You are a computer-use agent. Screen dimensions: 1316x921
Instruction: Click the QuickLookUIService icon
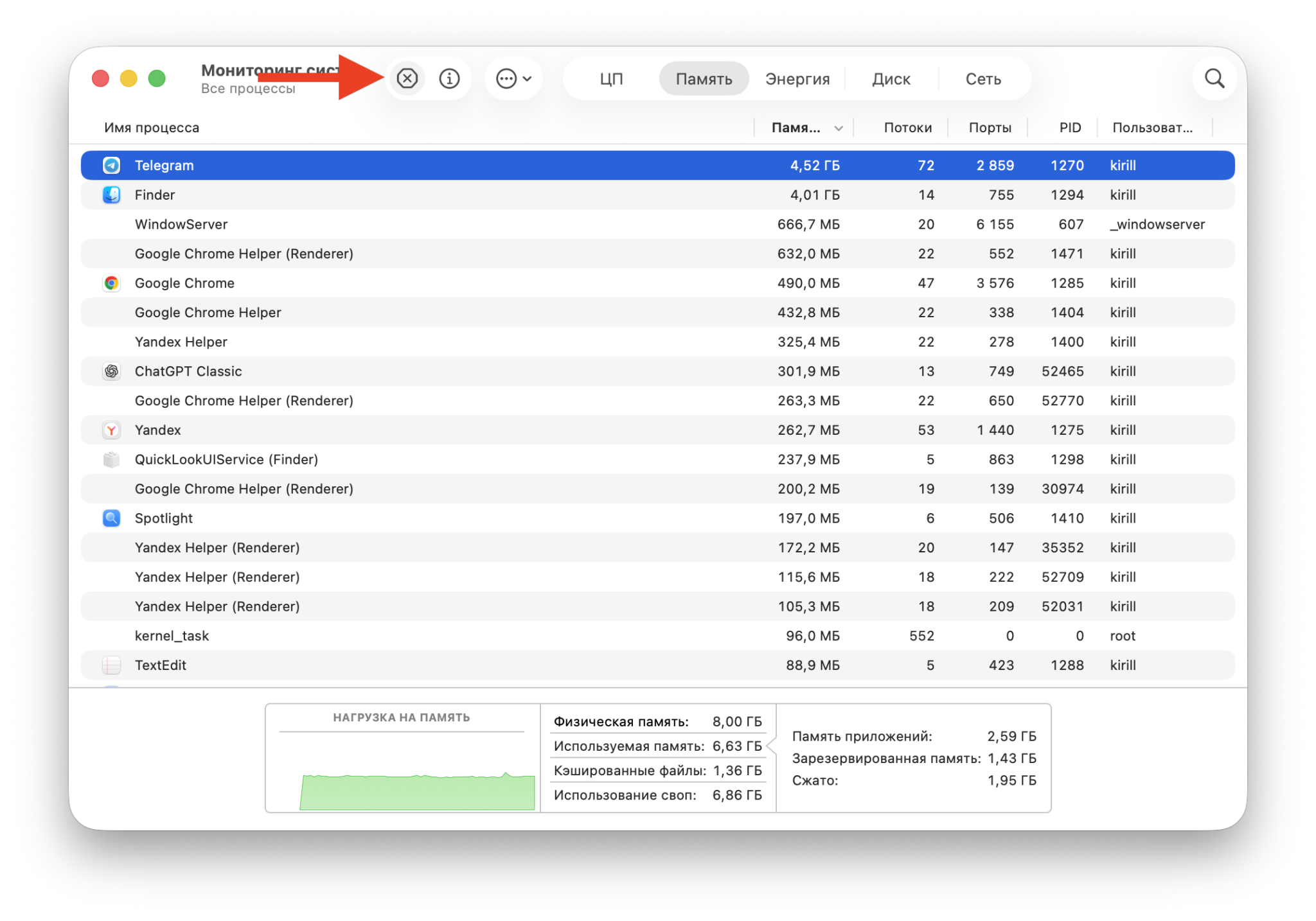coord(112,460)
